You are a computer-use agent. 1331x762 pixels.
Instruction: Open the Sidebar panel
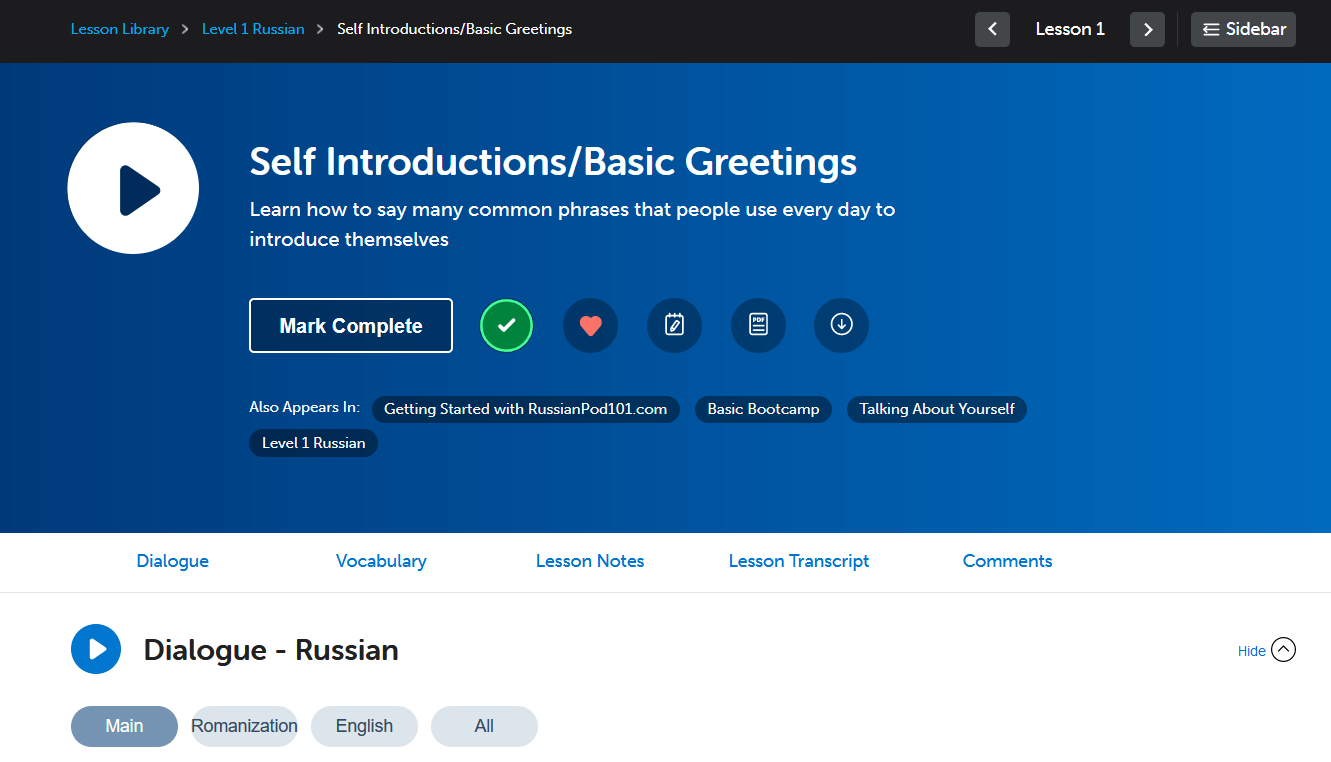point(1243,29)
